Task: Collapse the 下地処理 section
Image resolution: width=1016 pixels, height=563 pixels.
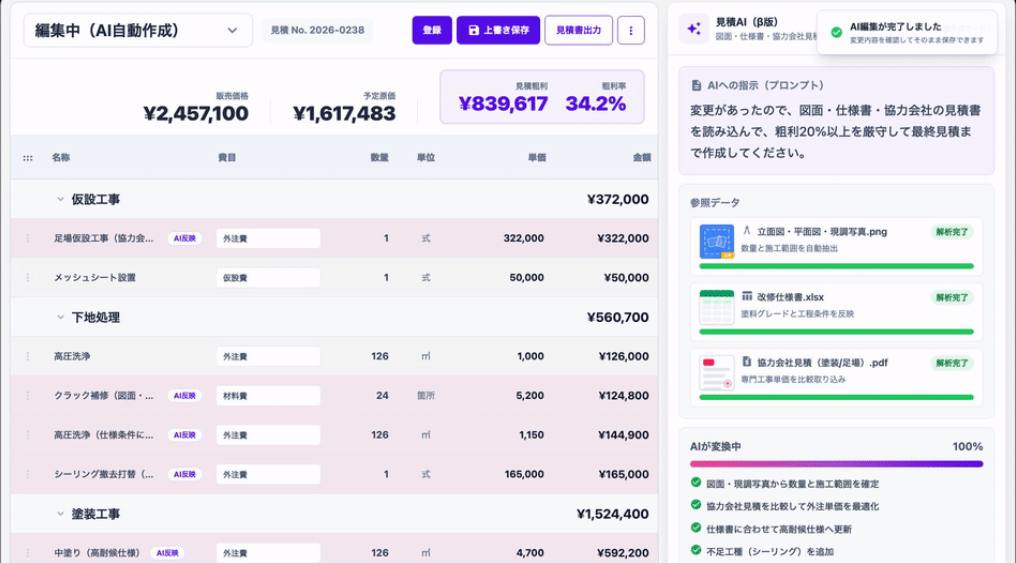Action: [60, 317]
